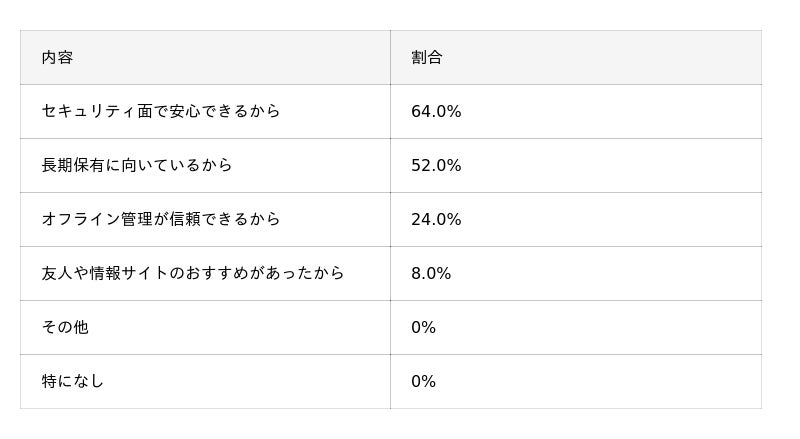Click the 8.0% percentage value
The image size is (800, 439).
point(431,274)
